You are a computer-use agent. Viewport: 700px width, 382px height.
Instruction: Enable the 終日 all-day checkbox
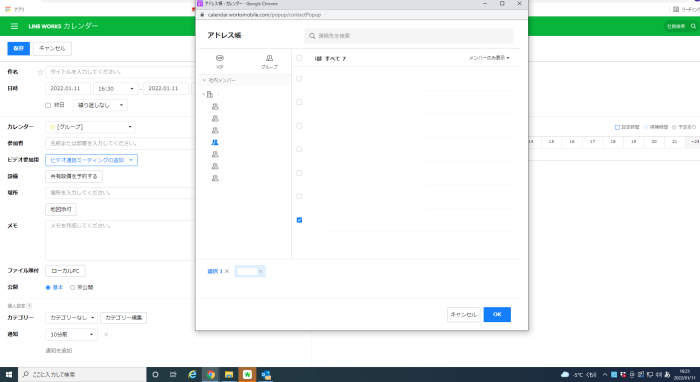pyautogui.click(x=48, y=105)
